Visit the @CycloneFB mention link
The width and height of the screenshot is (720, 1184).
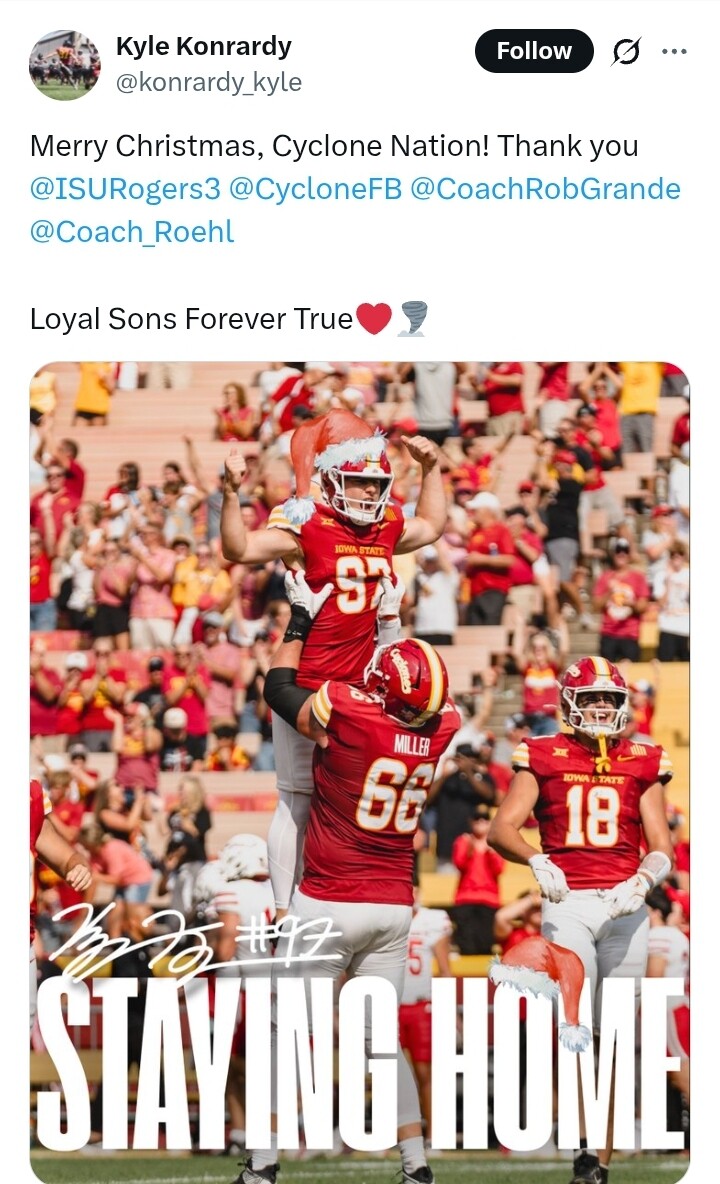click(315, 189)
